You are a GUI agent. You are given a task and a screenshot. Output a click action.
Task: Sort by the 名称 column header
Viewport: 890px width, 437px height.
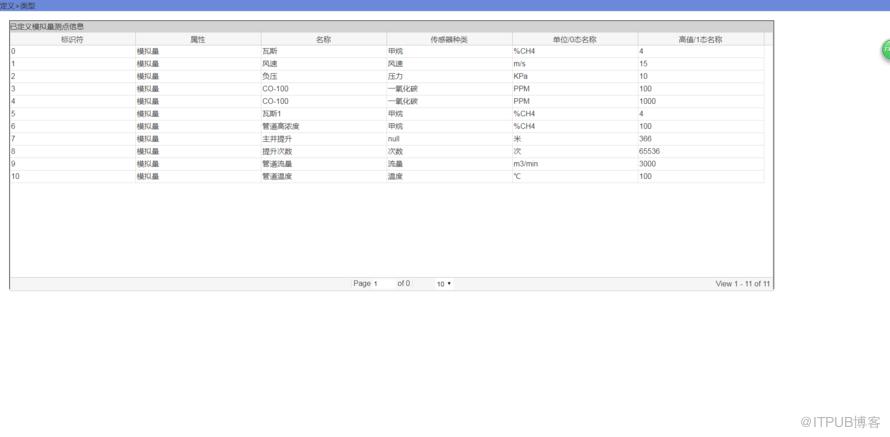(324, 40)
